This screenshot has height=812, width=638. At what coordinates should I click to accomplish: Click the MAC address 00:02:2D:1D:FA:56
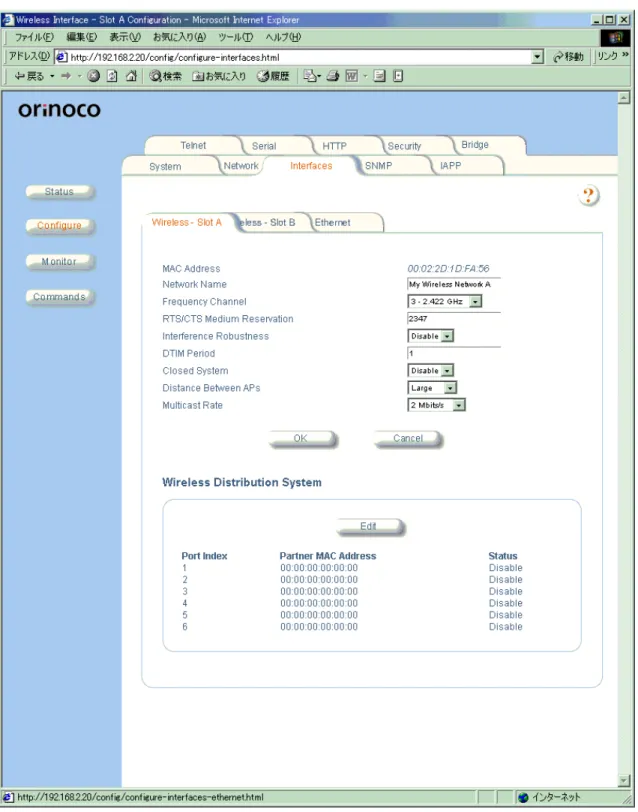[x=448, y=269]
